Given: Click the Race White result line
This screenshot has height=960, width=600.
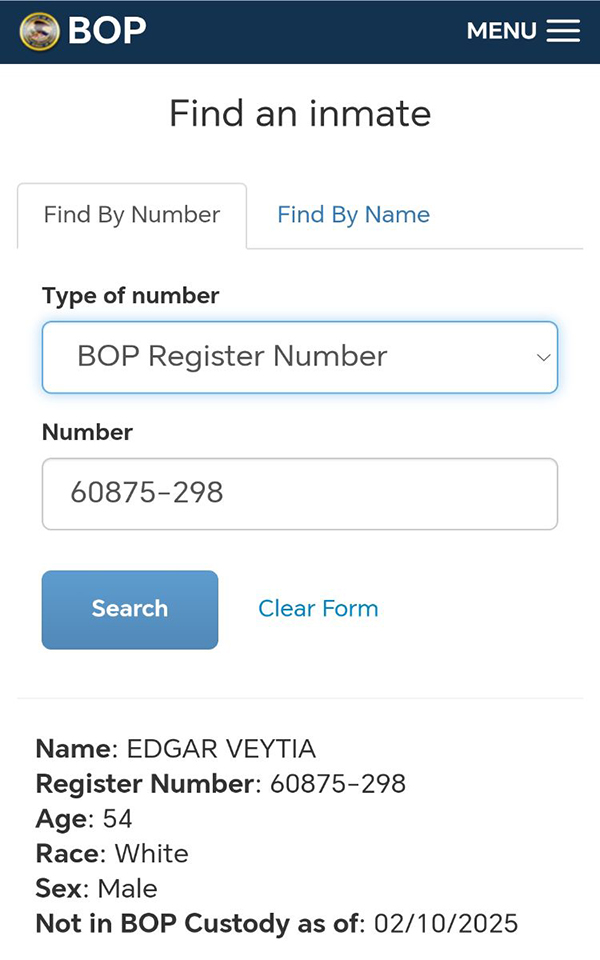Looking at the screenshot, I should 112,854.
